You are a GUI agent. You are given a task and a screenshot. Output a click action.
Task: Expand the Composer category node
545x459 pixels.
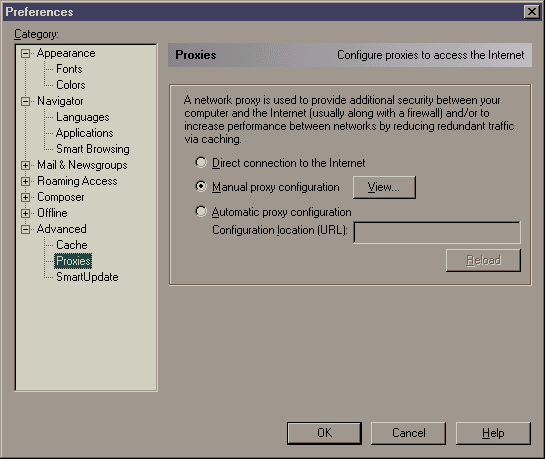[x=25, y=197]
